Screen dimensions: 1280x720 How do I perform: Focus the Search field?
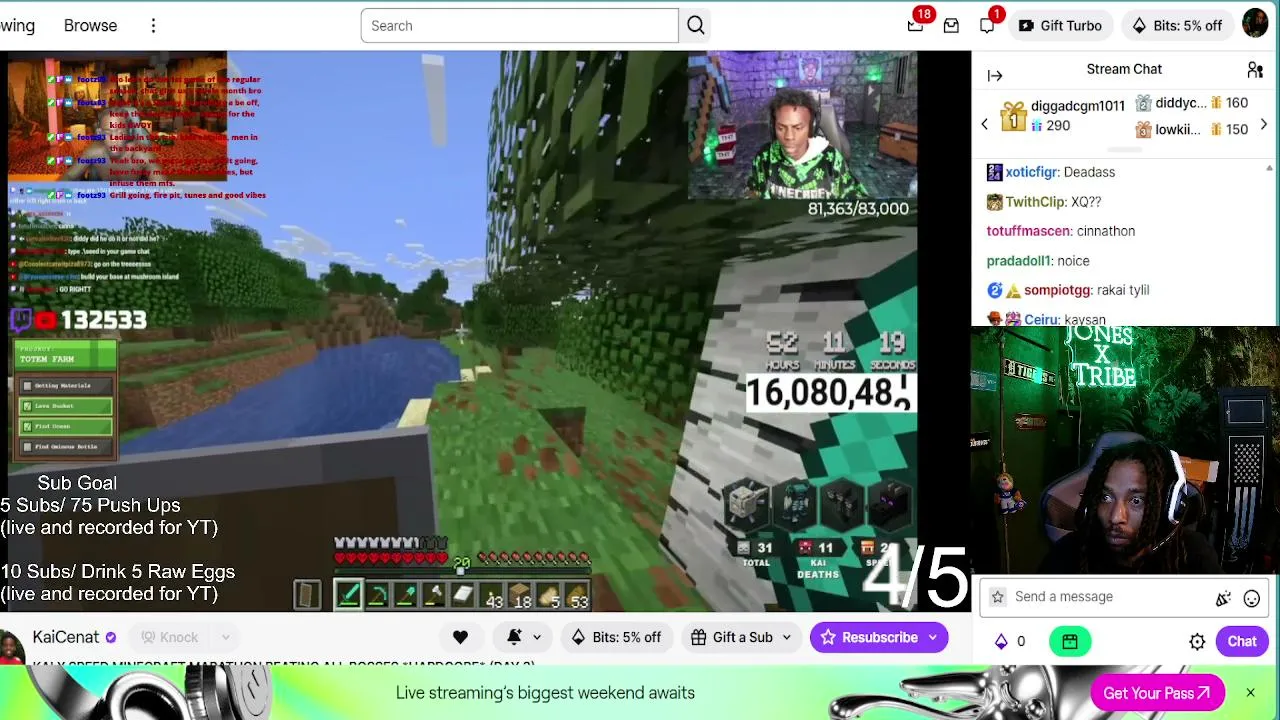(520, 26)
